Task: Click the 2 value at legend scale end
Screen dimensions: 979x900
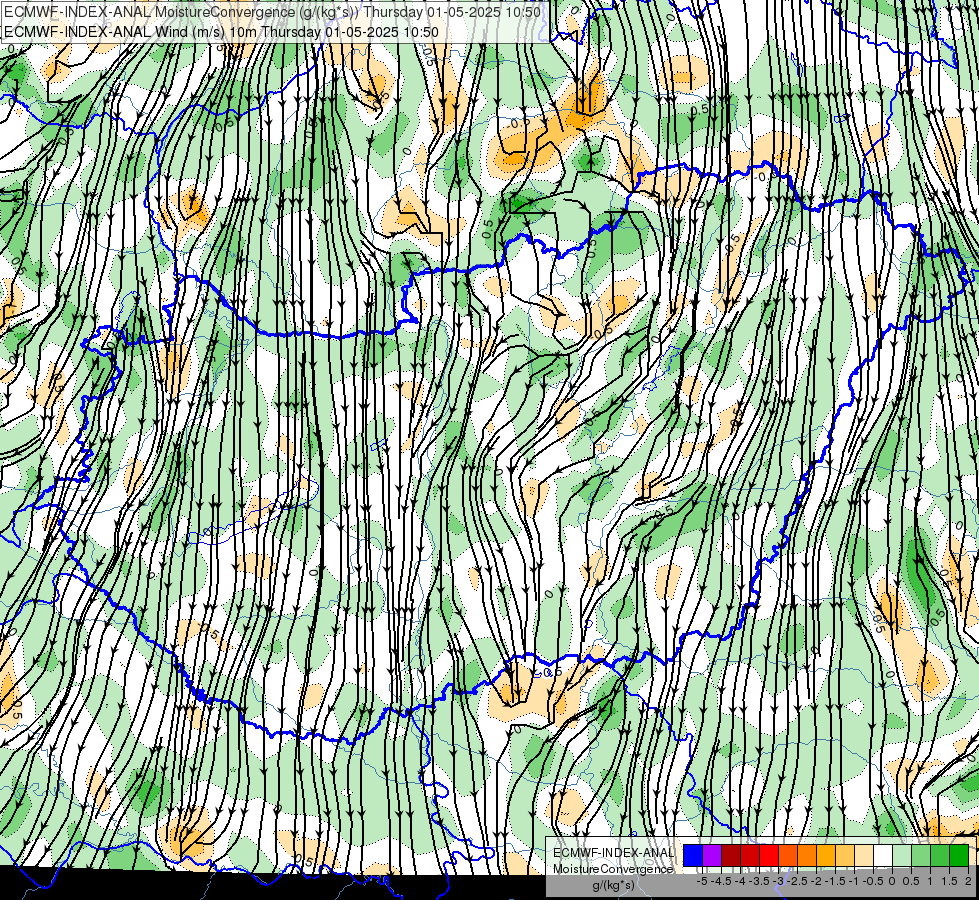Action: (x=968, y=881)
